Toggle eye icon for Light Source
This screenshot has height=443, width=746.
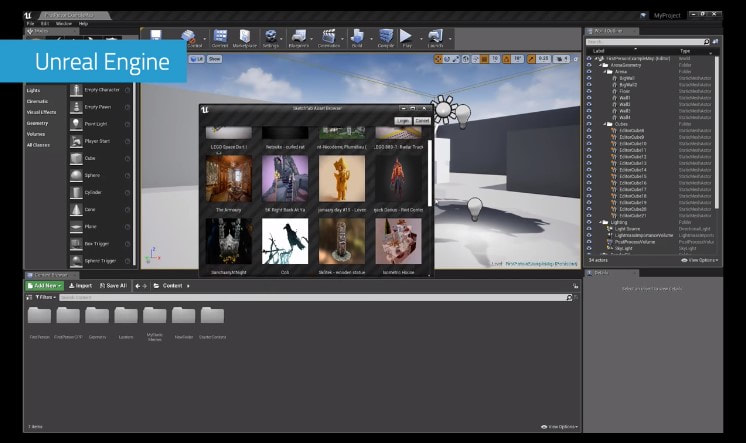click(589, 228)
